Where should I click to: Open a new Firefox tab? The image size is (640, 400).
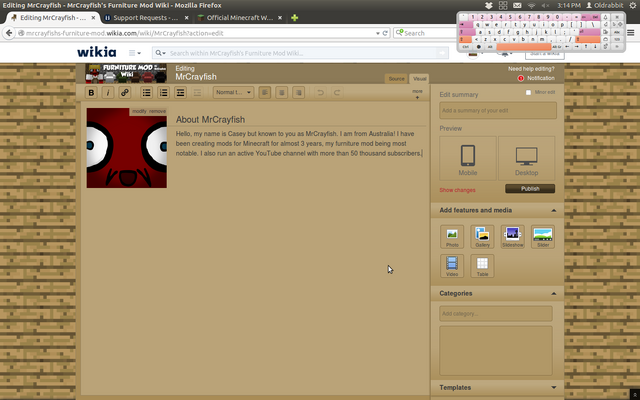click(x=294, y=18)
